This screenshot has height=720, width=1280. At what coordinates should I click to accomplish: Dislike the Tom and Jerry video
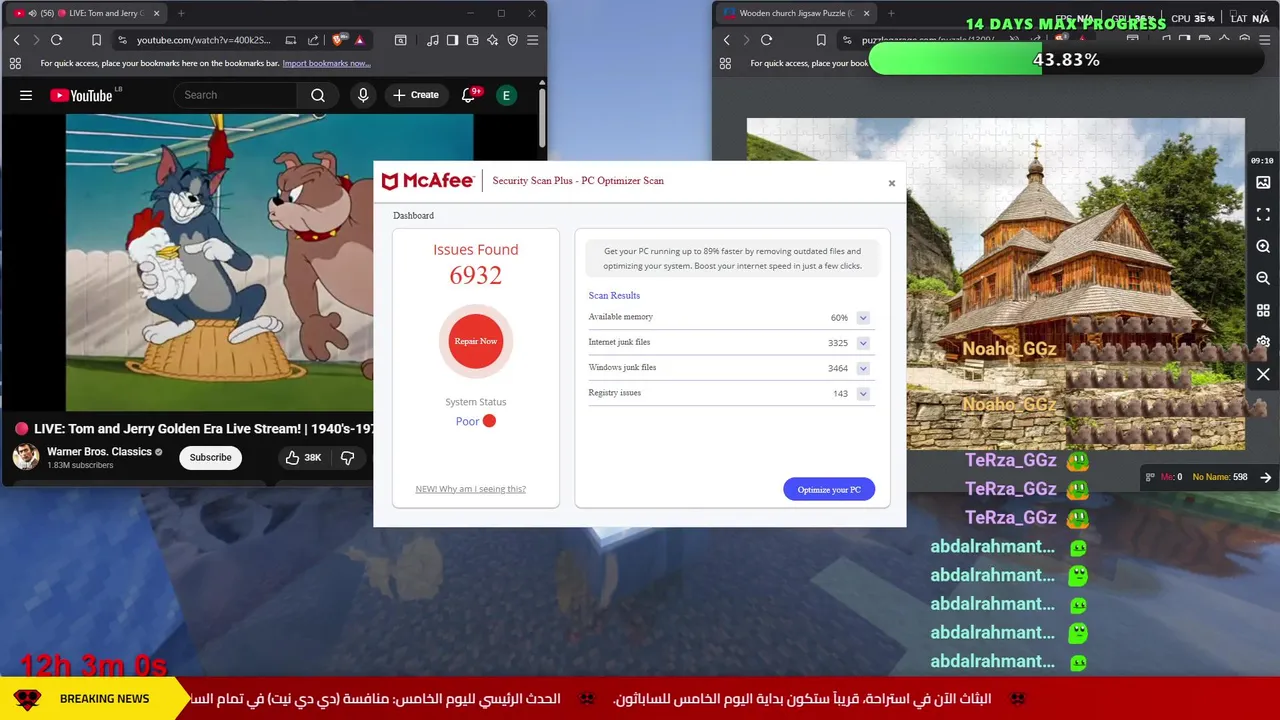347,457
